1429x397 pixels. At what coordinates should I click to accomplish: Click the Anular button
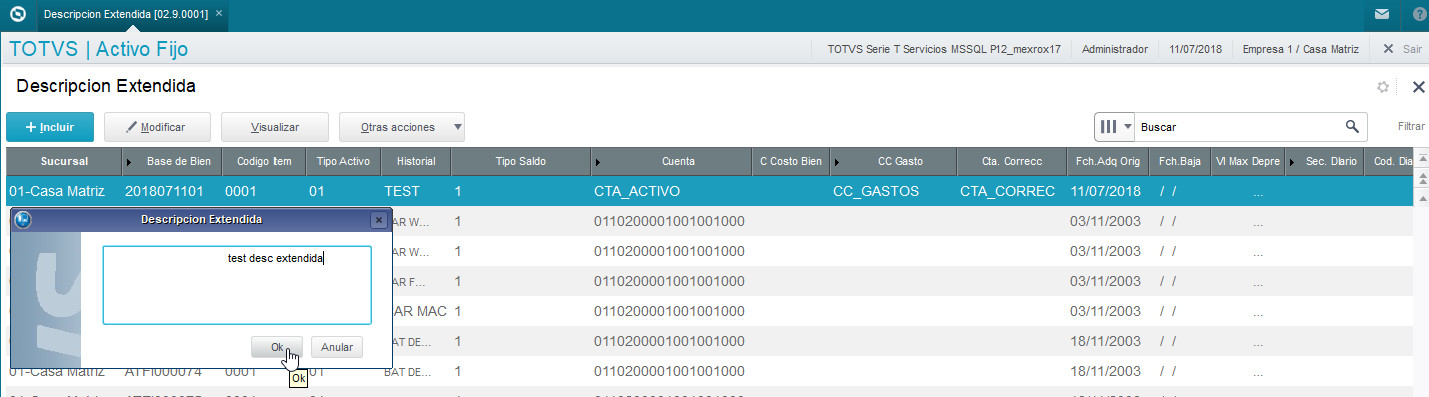[x=337, y=347]
